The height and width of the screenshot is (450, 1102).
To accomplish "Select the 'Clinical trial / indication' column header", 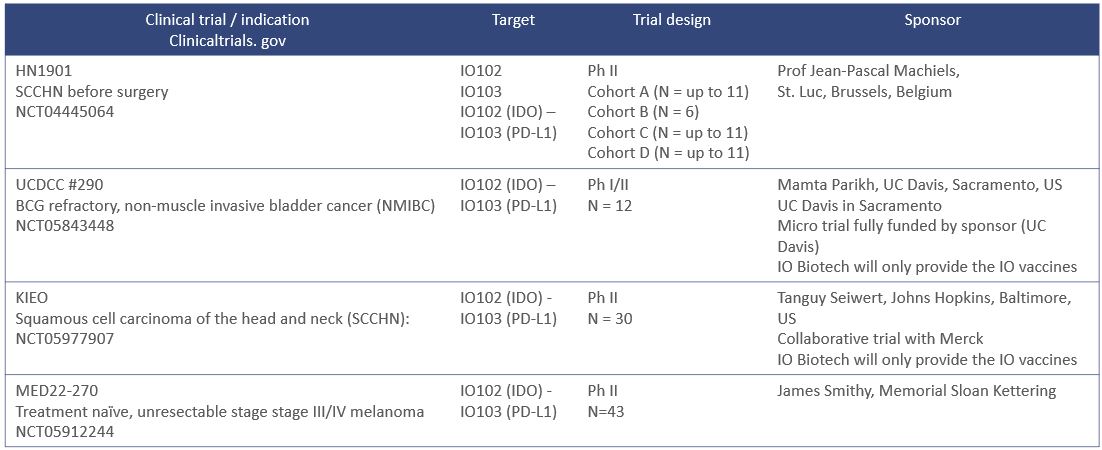I will (227, 20).
